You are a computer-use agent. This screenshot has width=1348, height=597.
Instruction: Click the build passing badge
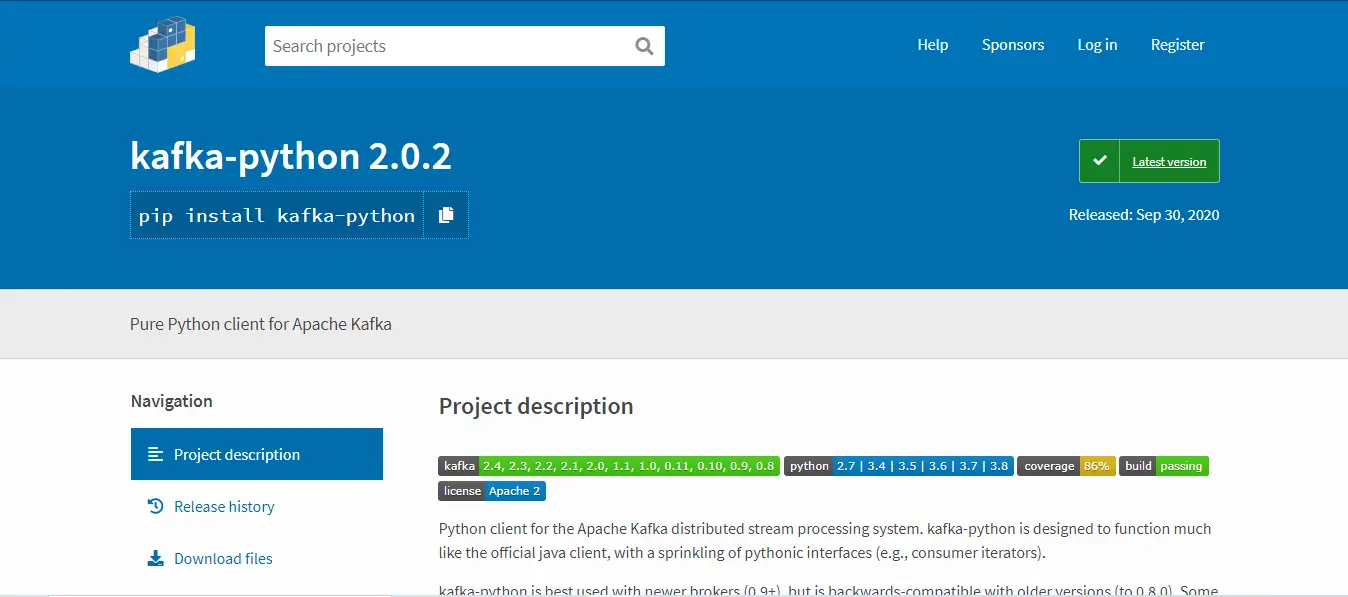[x=1164, y=466]
